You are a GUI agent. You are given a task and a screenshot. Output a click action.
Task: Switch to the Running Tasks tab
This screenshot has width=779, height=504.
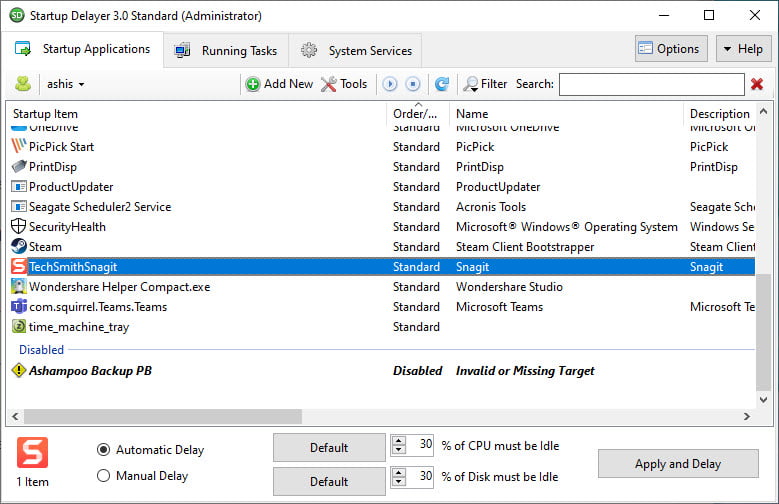point(226,50)
